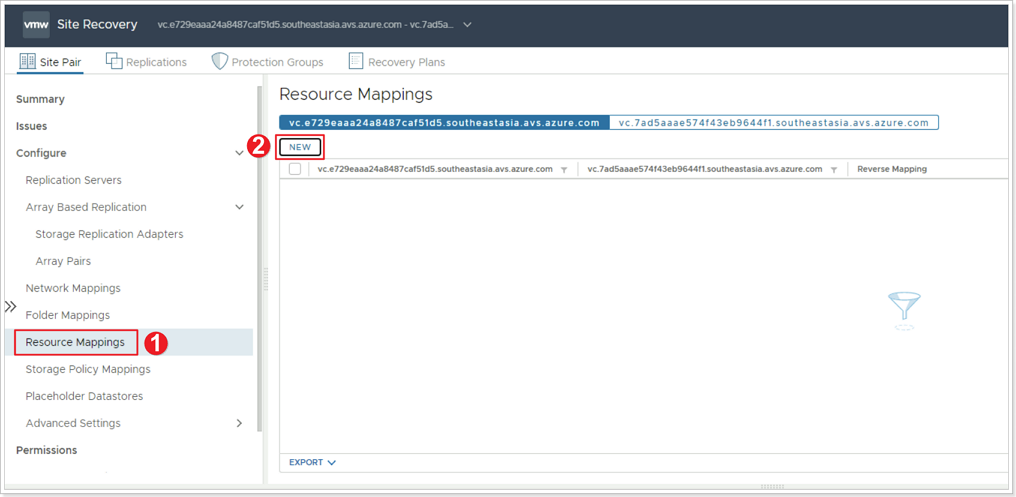Open Folder Mappings in sidebar

[68, 315]
